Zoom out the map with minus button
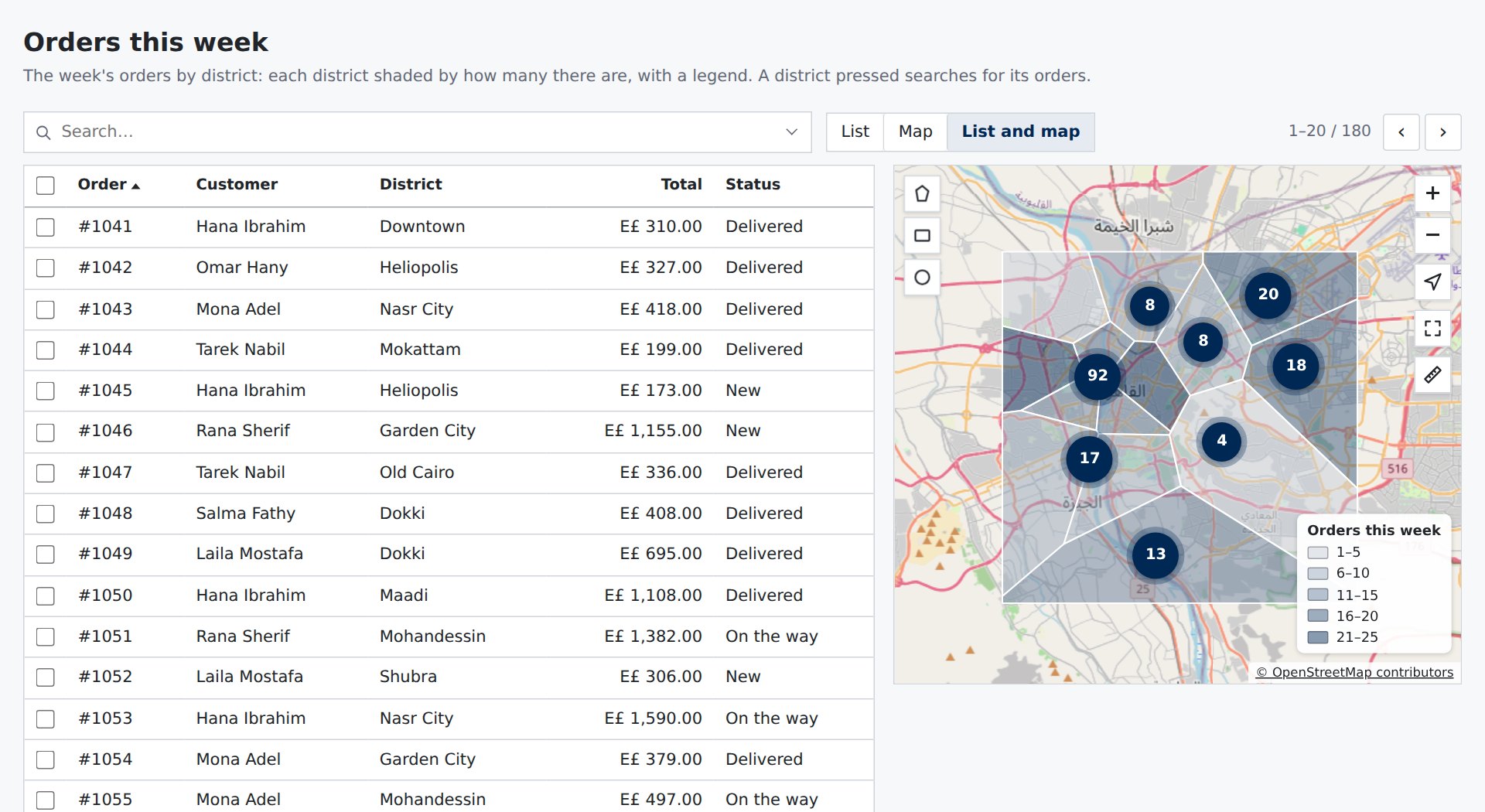Image resolution: width=1485 pixels, height=812 pixels. [x=1432, y=235]
